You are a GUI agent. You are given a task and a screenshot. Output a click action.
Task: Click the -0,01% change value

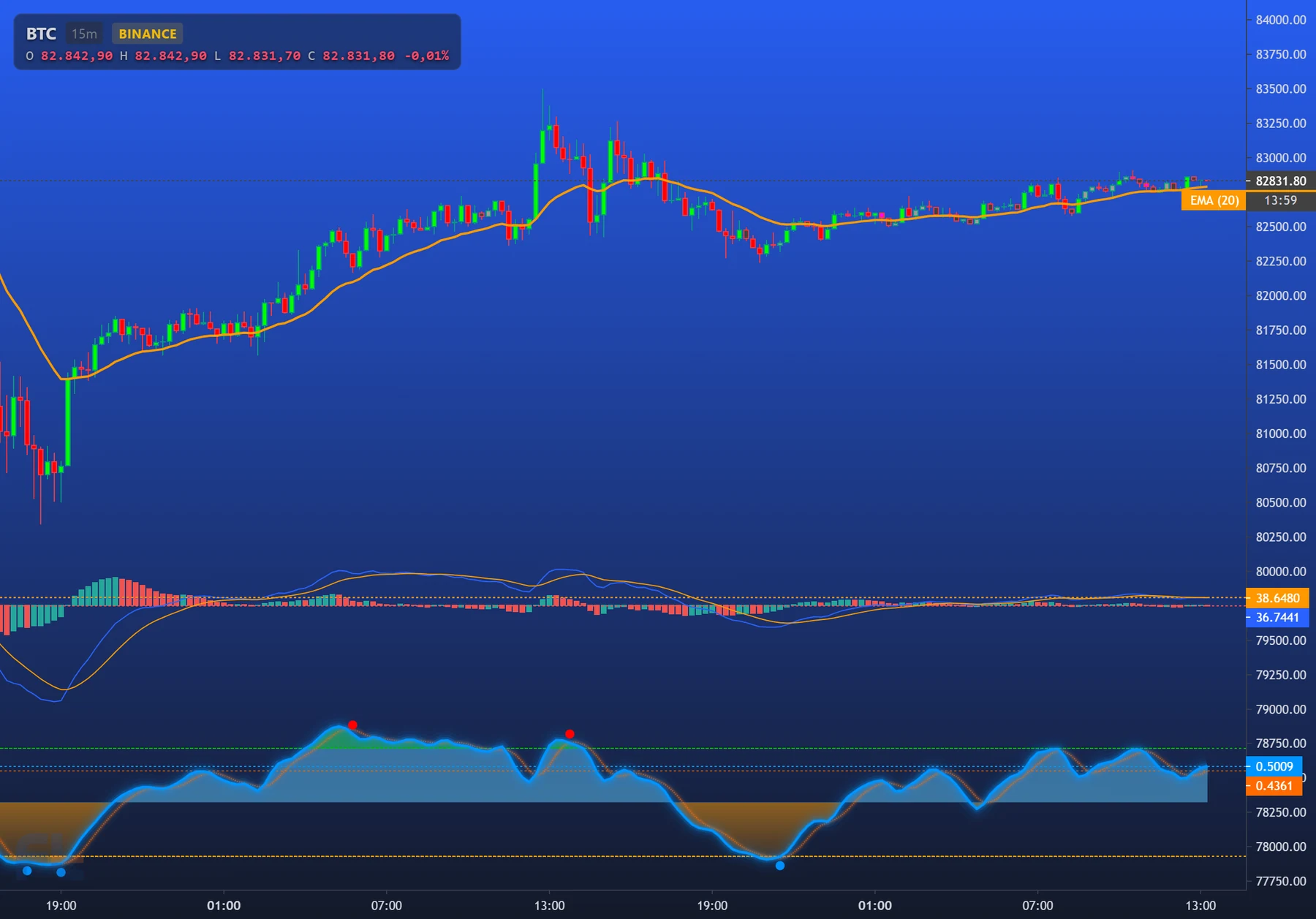pyautogui.click(x=427, y=56)
